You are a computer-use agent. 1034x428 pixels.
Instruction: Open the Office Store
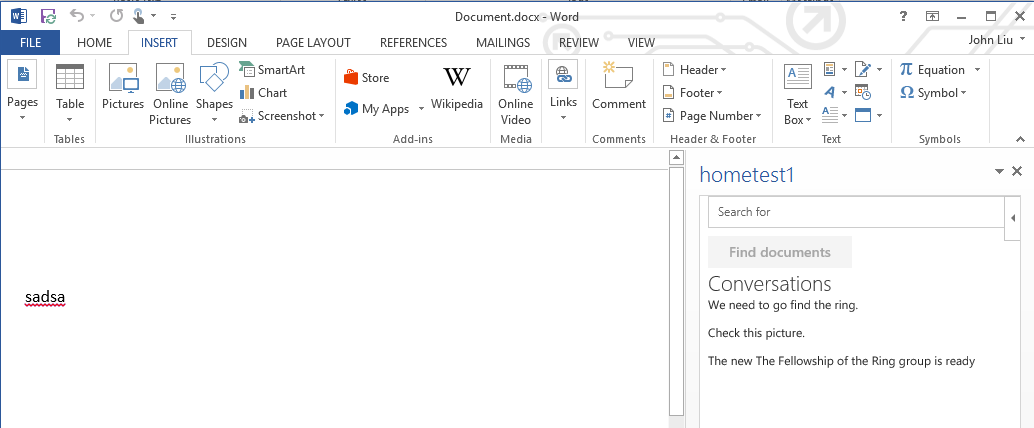[x=366, y=78]
